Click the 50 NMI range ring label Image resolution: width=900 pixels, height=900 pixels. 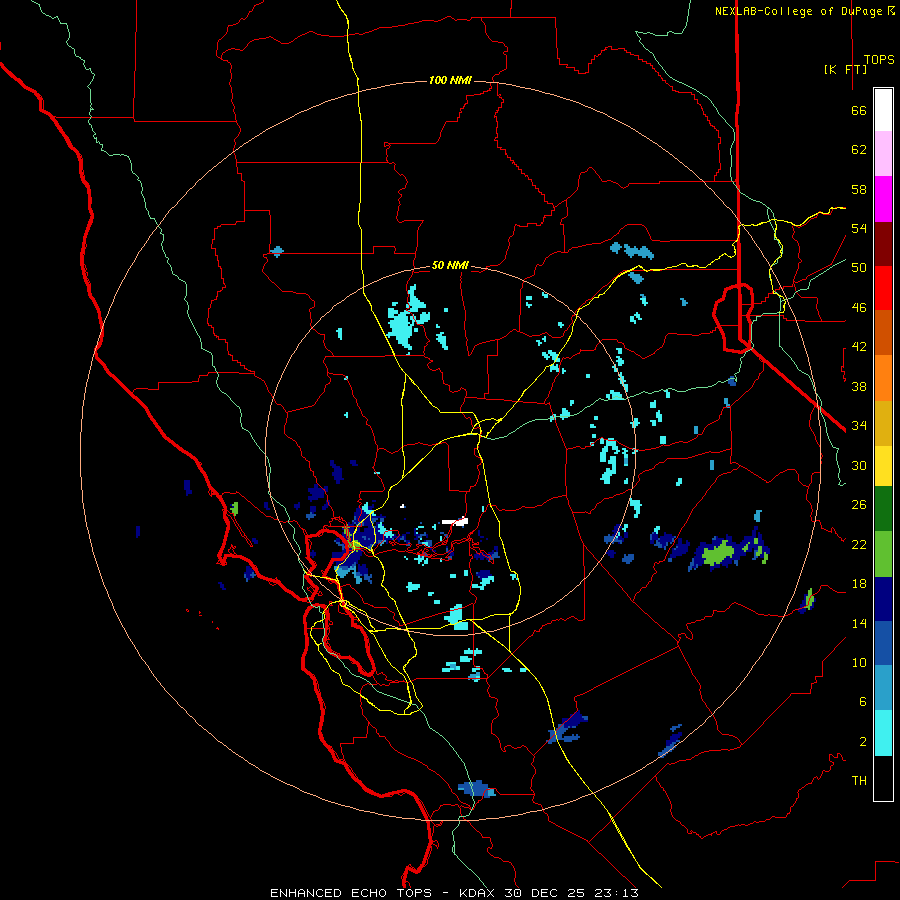[450, 265]
